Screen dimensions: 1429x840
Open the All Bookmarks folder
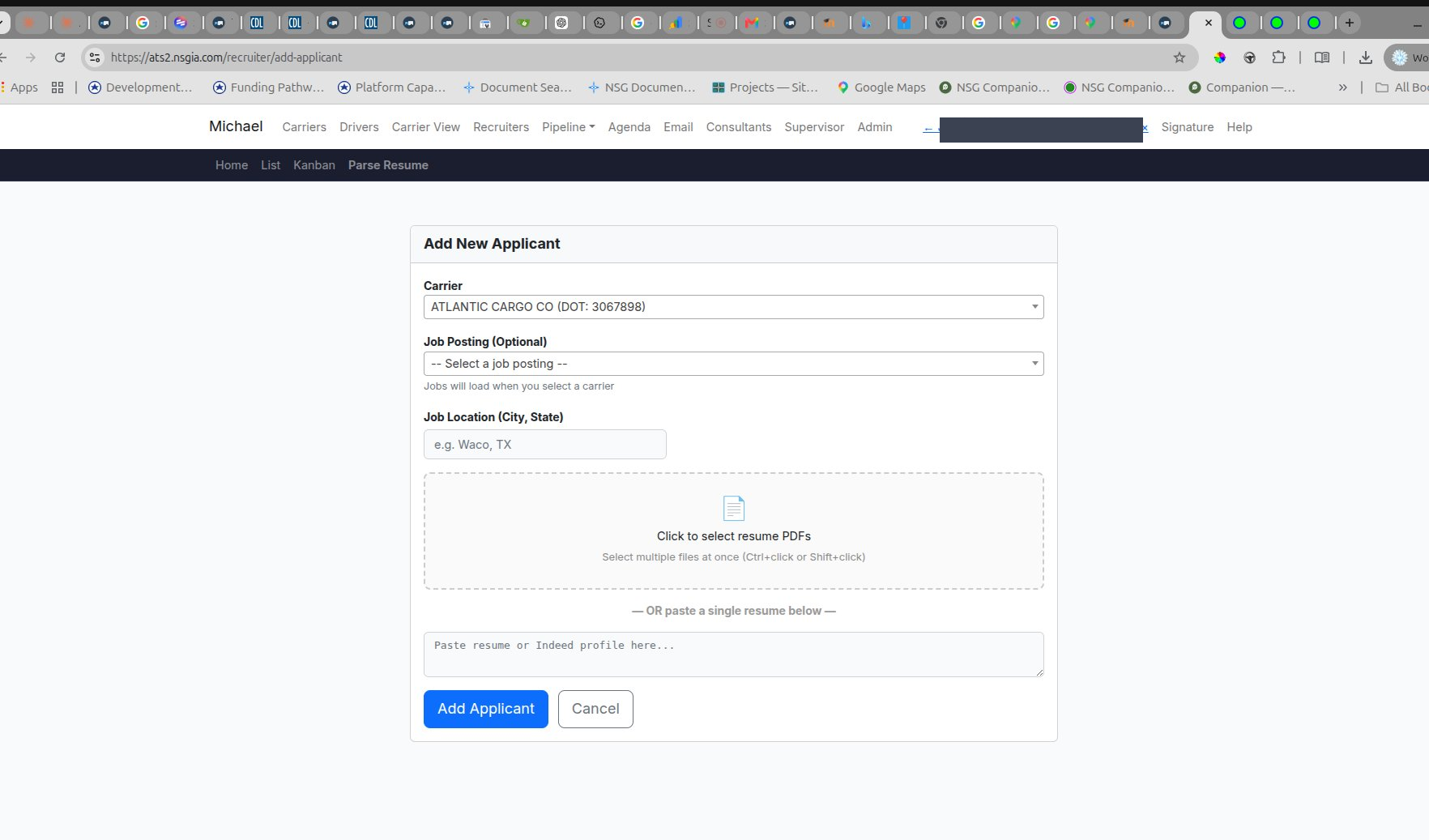[1402, 87]
